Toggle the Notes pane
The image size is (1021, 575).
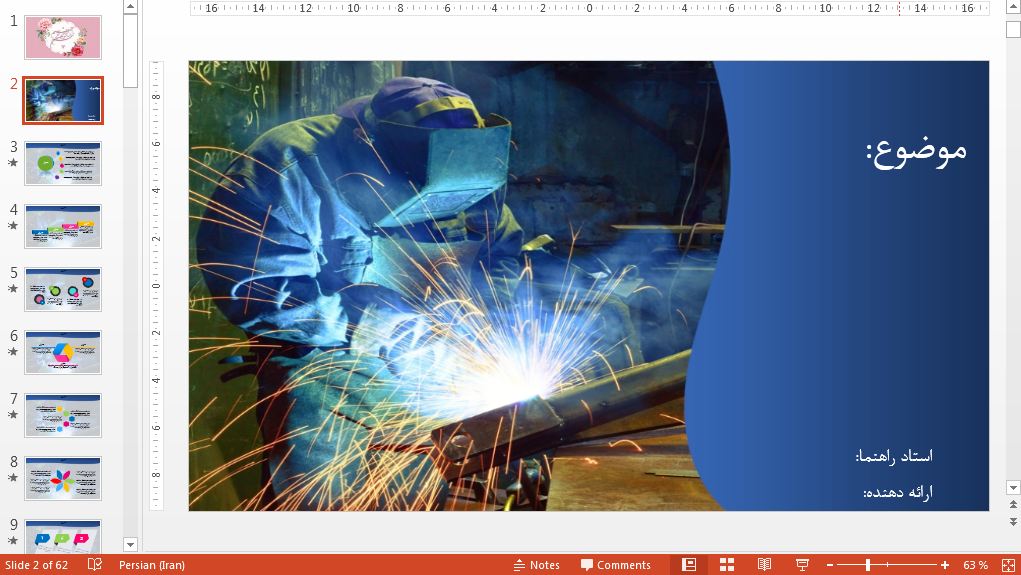click(536, 565)
